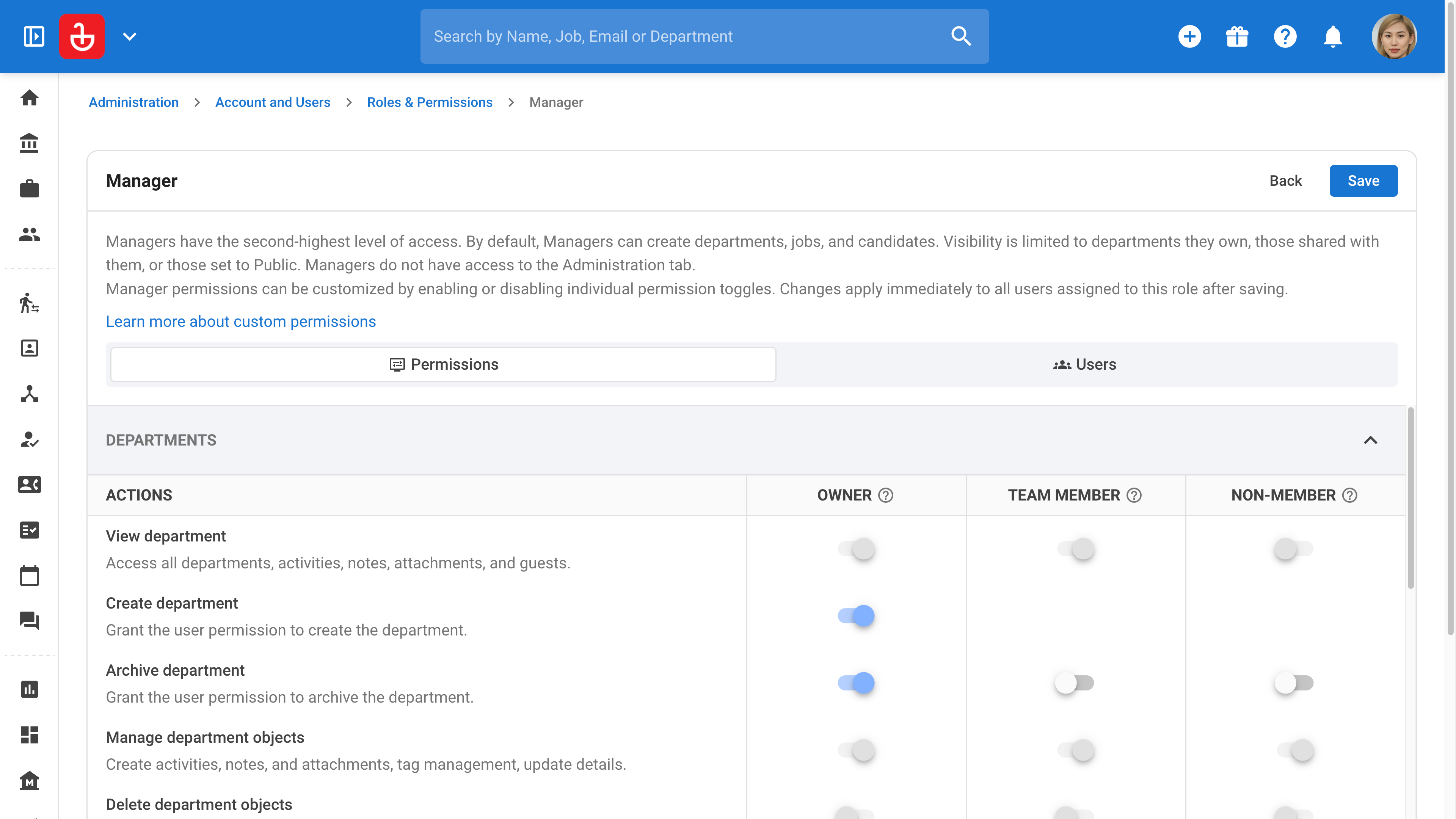Image resolution: width=1456 pixels, height=819 pixels.
Task: Open the checklist tasks sidebar icon
Action: 30,530
